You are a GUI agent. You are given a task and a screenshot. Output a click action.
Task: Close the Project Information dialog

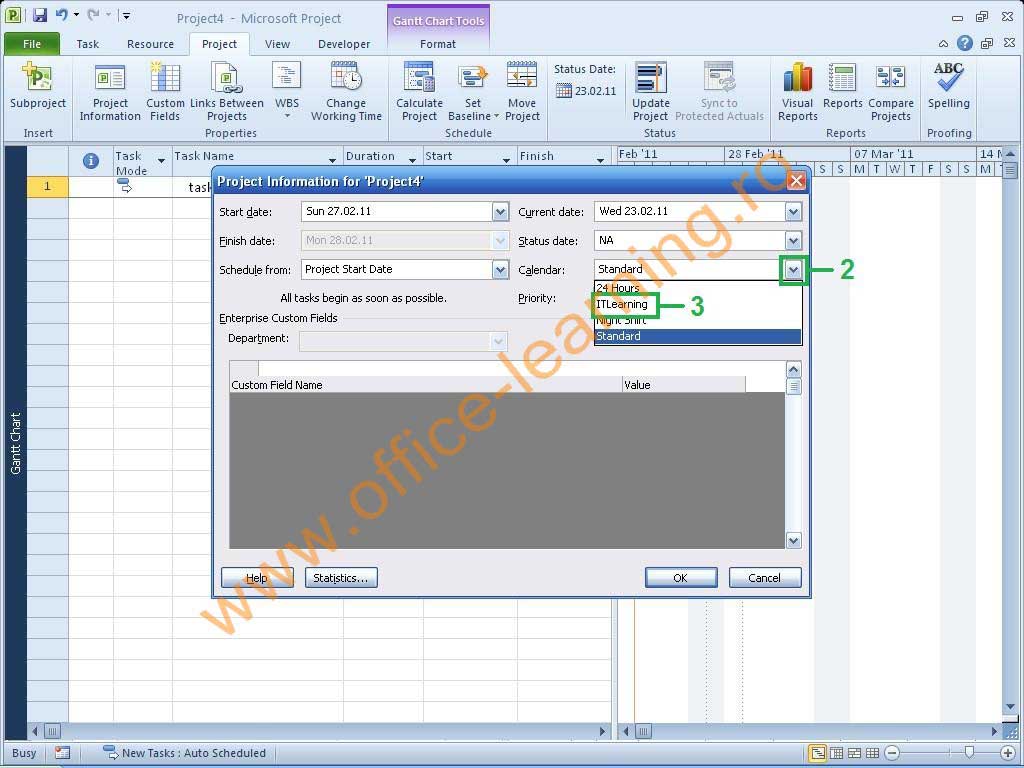coord(796,181)
